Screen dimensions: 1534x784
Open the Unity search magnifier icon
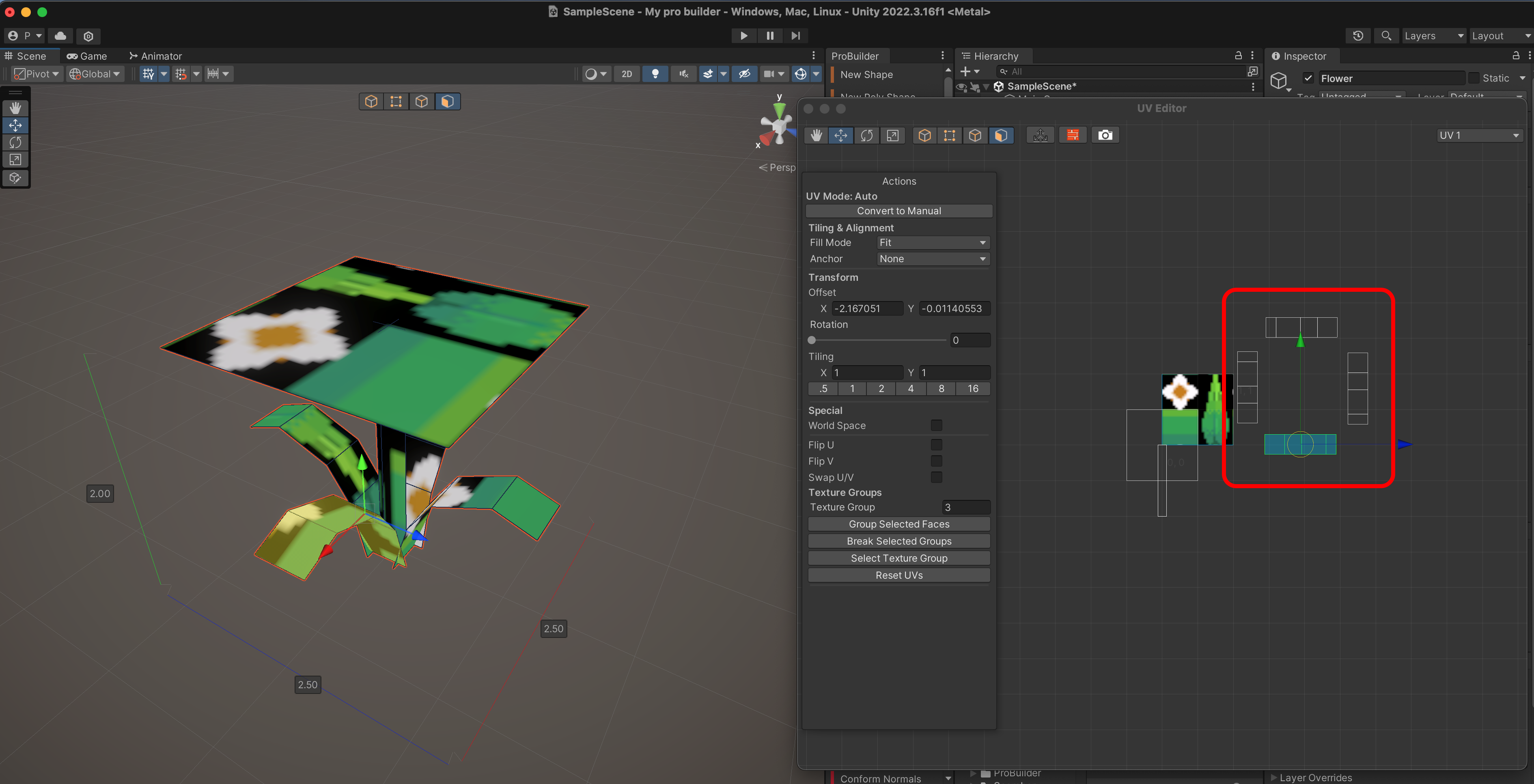1386,36
